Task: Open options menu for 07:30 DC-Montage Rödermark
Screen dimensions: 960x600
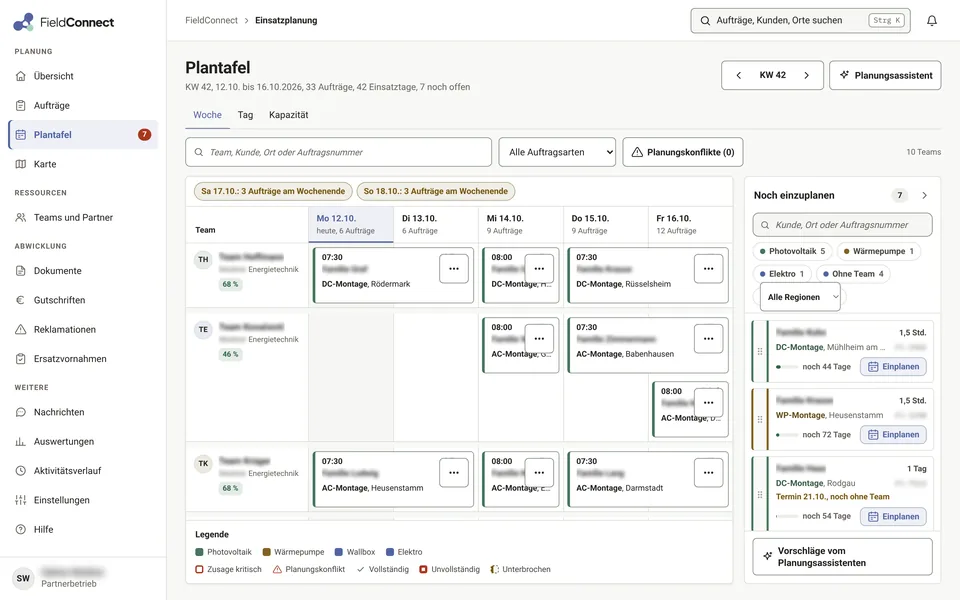Action: point(454,269)
